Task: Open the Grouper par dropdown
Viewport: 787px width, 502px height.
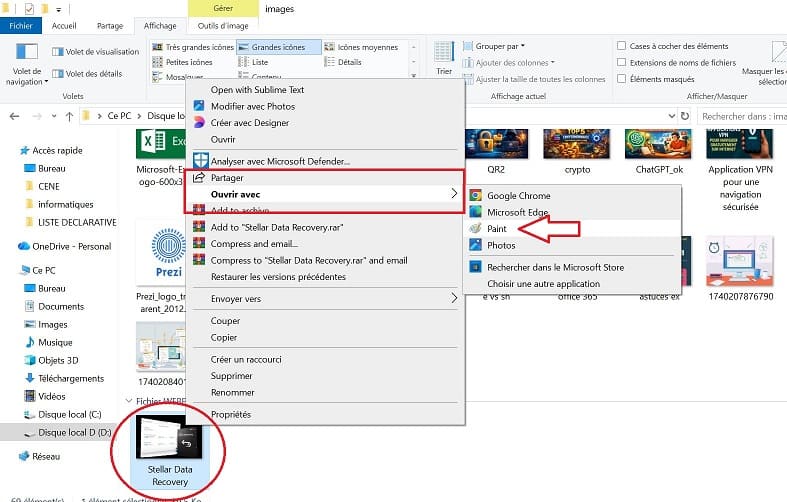Action: coord(494,46)
